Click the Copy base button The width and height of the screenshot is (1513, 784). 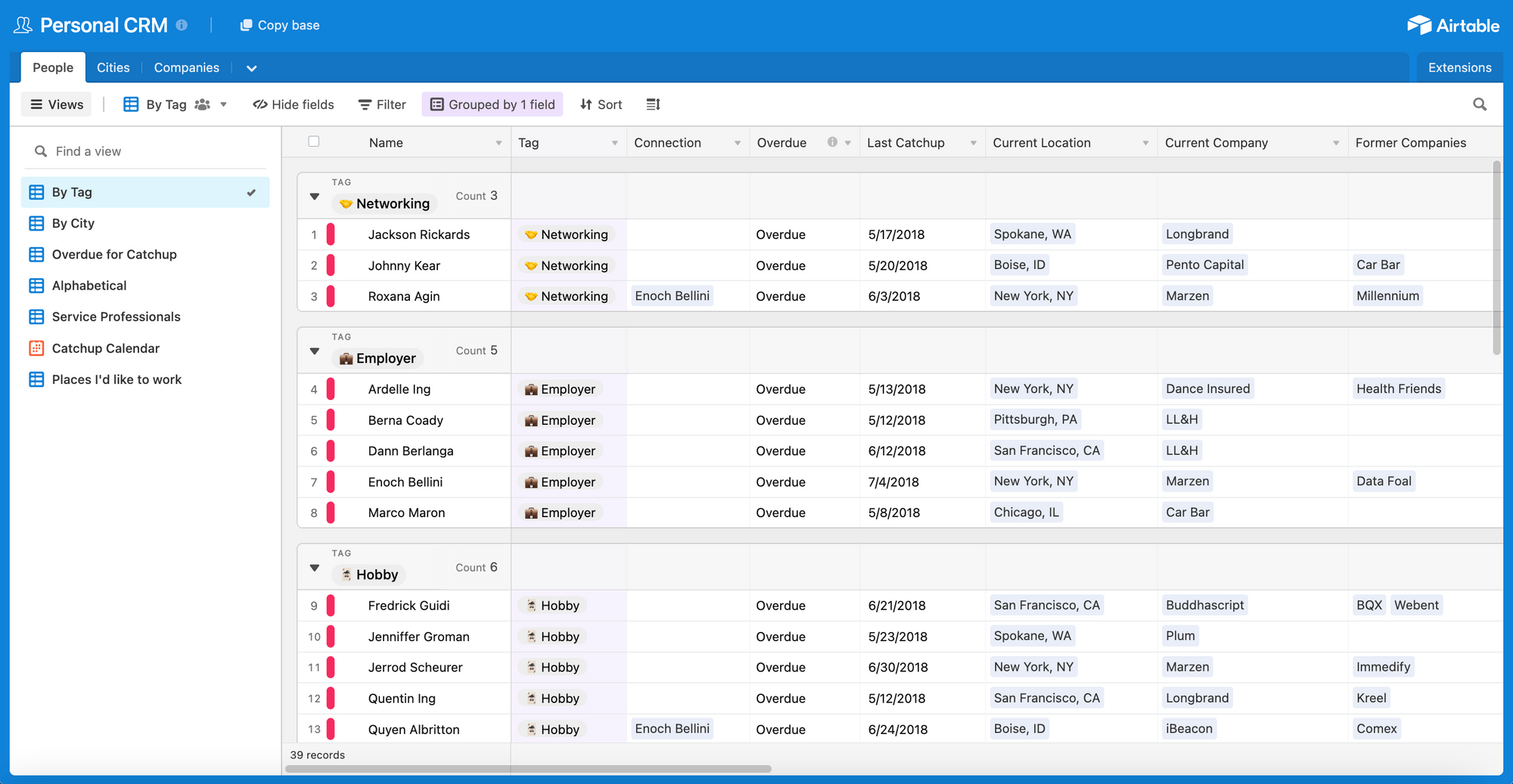click(x=280, y=25)
